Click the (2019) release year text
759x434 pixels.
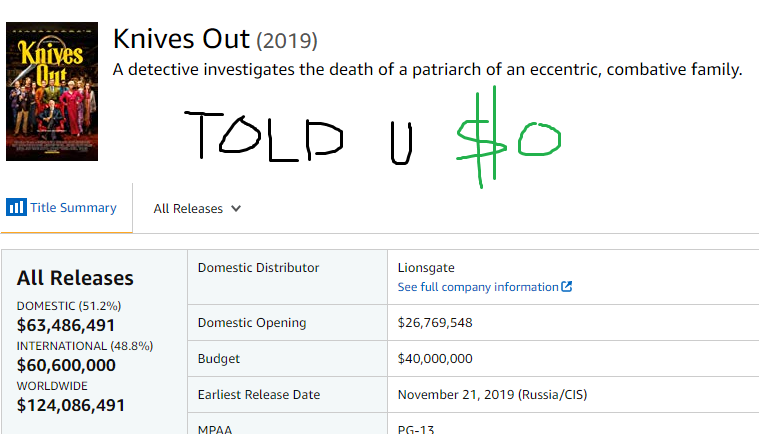tap(287, 41)
